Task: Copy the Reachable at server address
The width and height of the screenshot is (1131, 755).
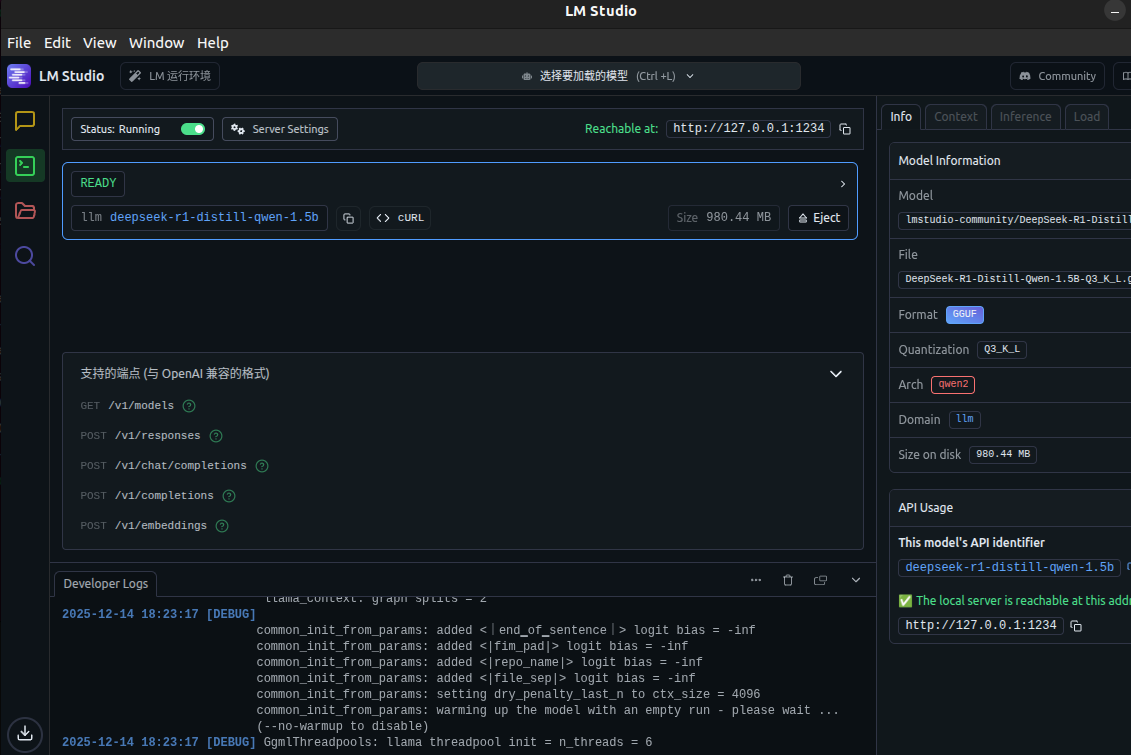Action: (x=845, y=129)
